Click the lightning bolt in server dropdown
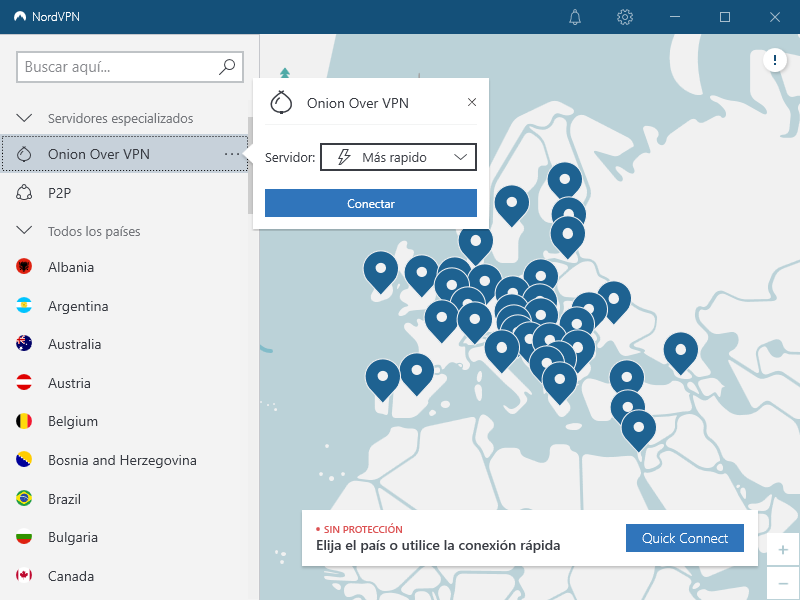This screenshot has width=800, height=614. pos(344,157)
